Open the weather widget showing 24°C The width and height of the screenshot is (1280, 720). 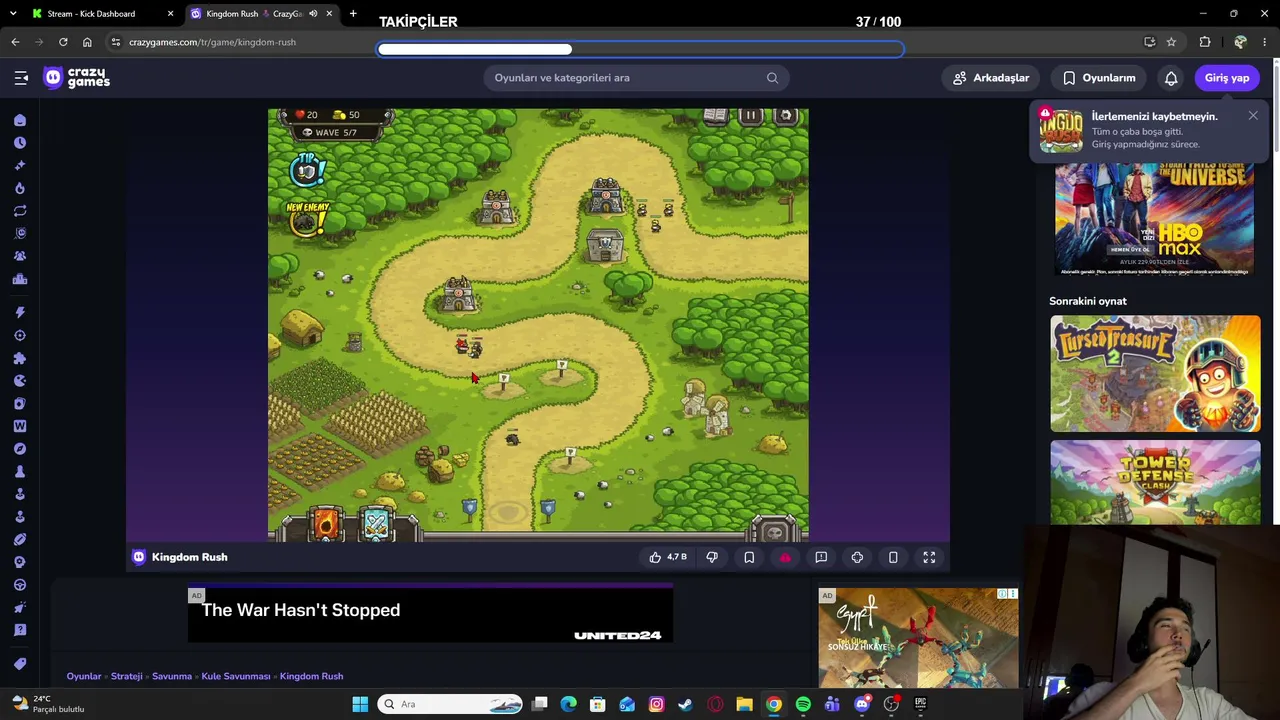click(x=46, y=704)
